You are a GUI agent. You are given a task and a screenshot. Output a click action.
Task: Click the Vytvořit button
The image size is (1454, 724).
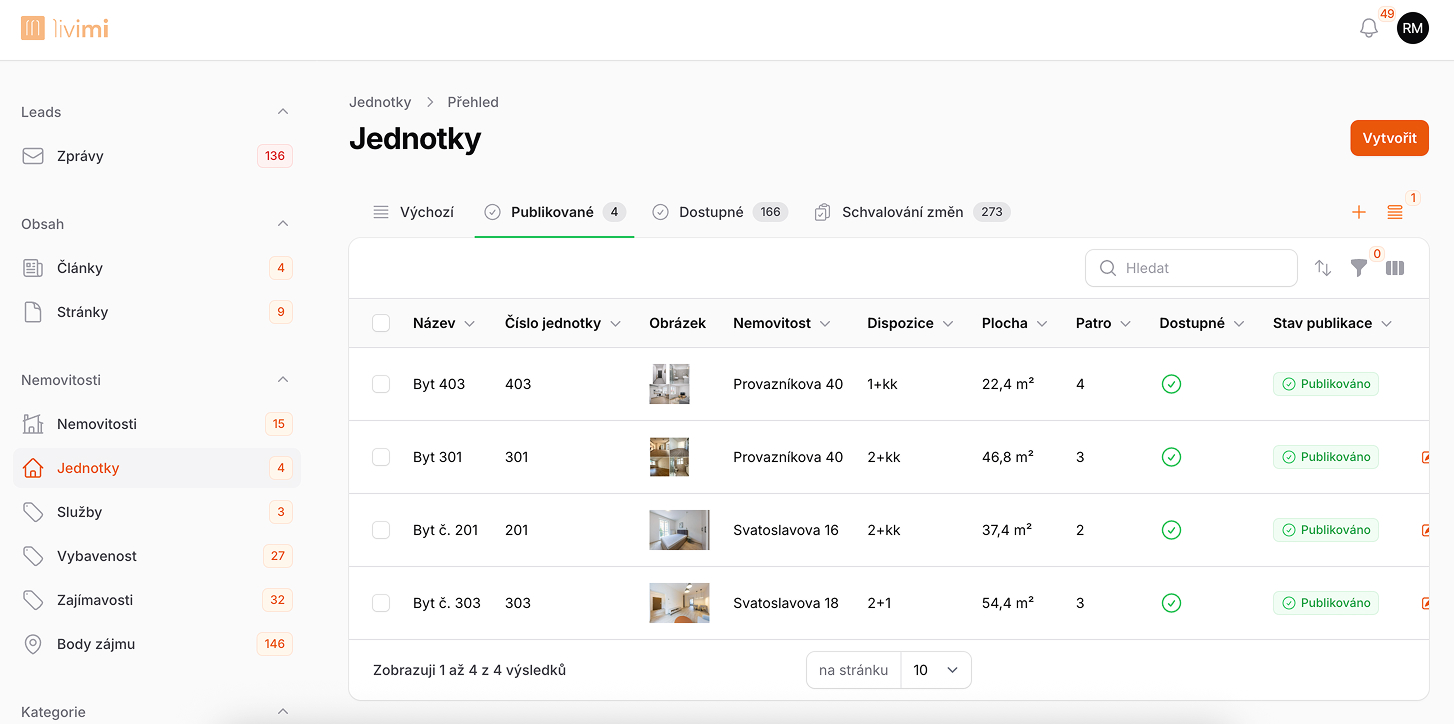[x=1389, y=138]
